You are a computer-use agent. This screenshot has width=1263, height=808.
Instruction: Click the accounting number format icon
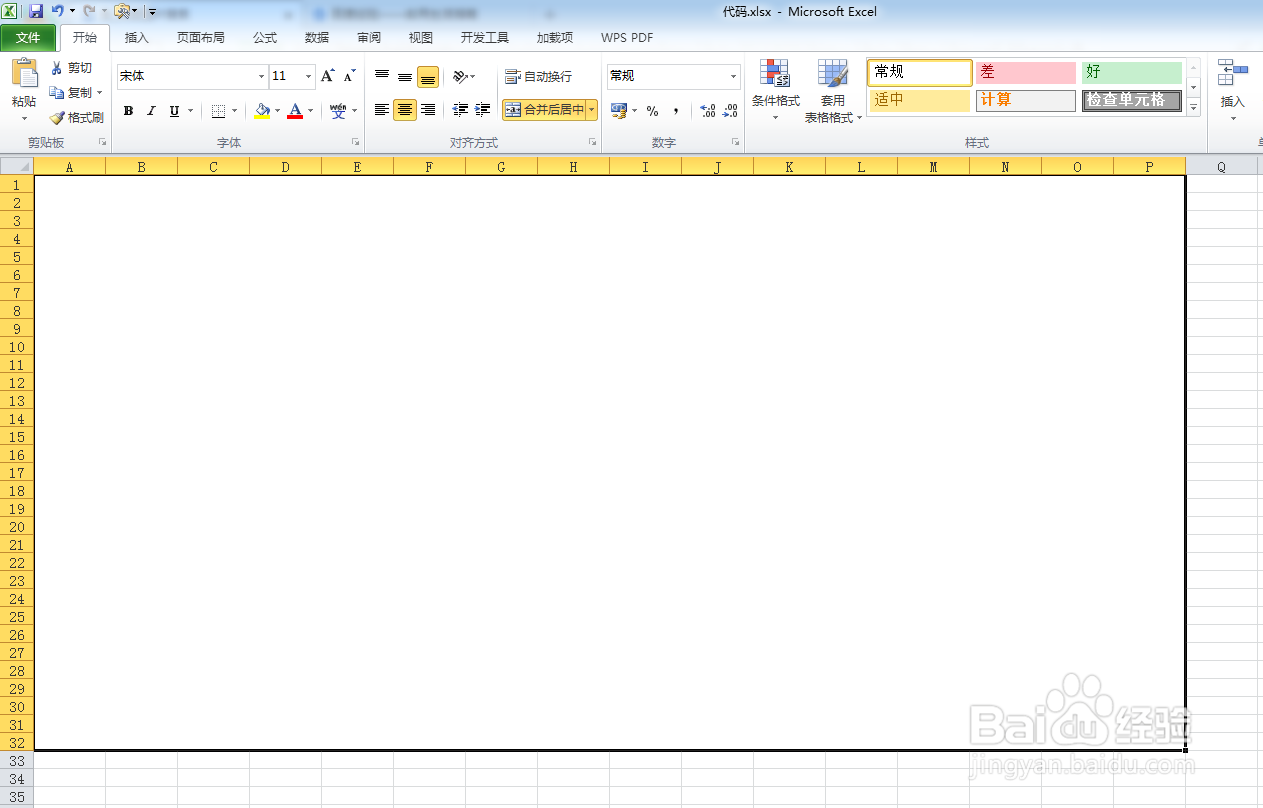619,110
